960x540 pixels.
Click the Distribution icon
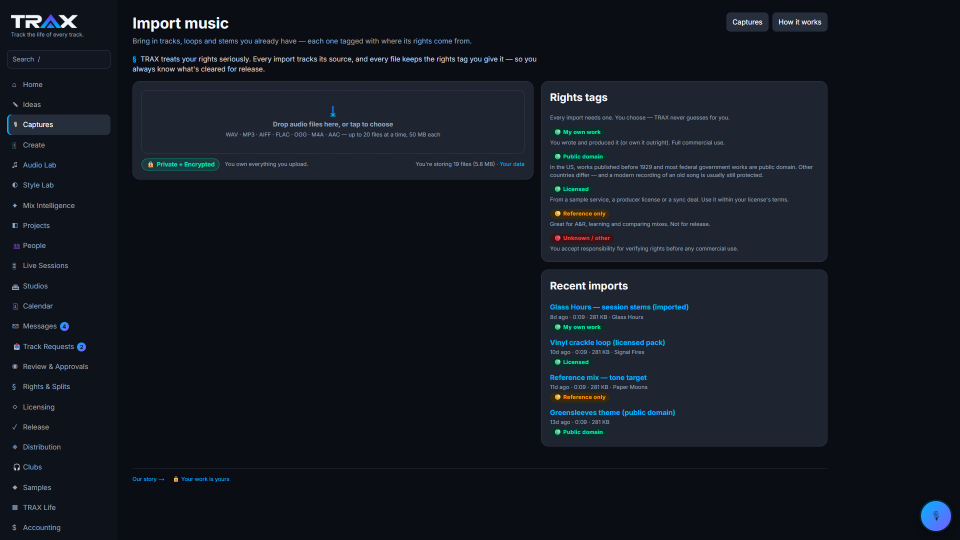[15, 447]
